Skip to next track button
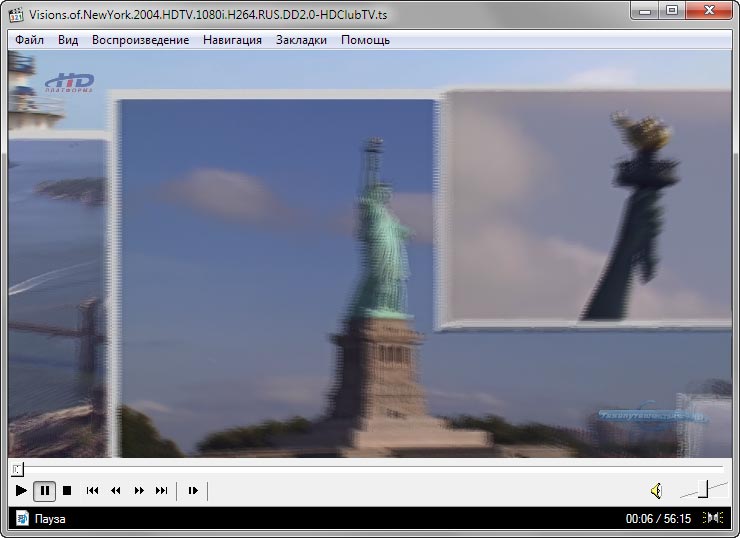 coord(162,491)
